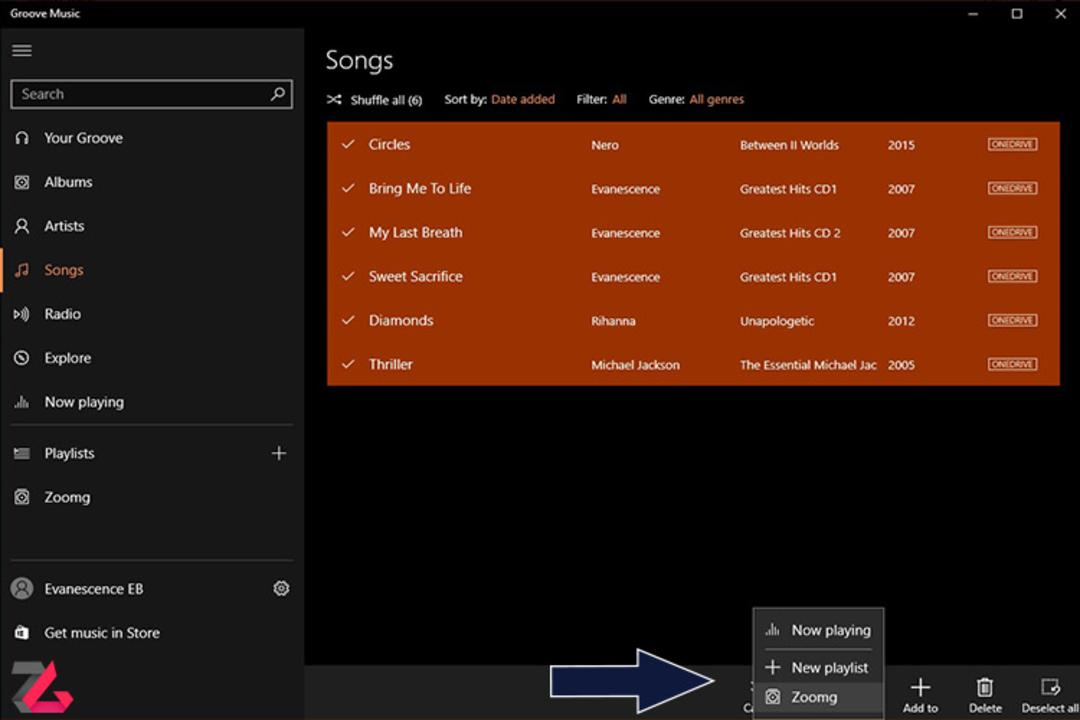
Task: Click the Between II Worlds album name
Action: [x=789, y=145]
